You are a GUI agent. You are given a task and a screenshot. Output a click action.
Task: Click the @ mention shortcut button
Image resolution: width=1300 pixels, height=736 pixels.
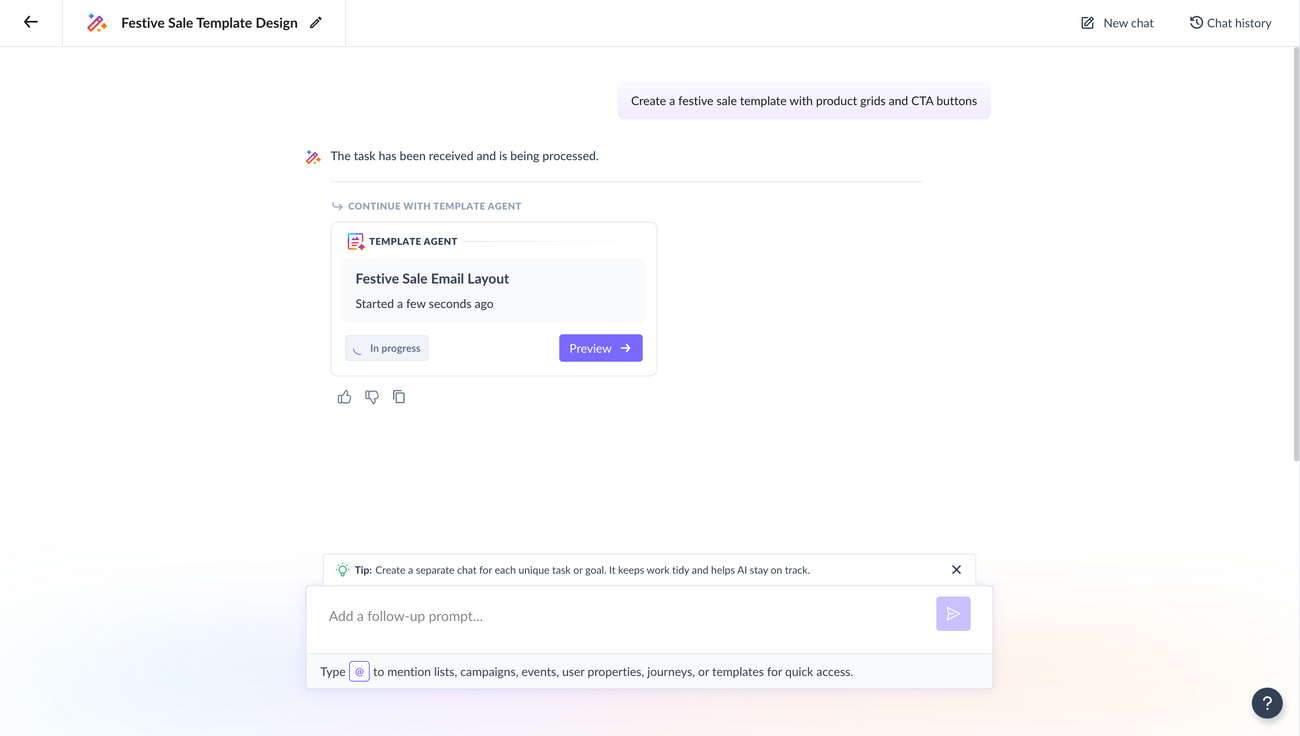point(359,671)
